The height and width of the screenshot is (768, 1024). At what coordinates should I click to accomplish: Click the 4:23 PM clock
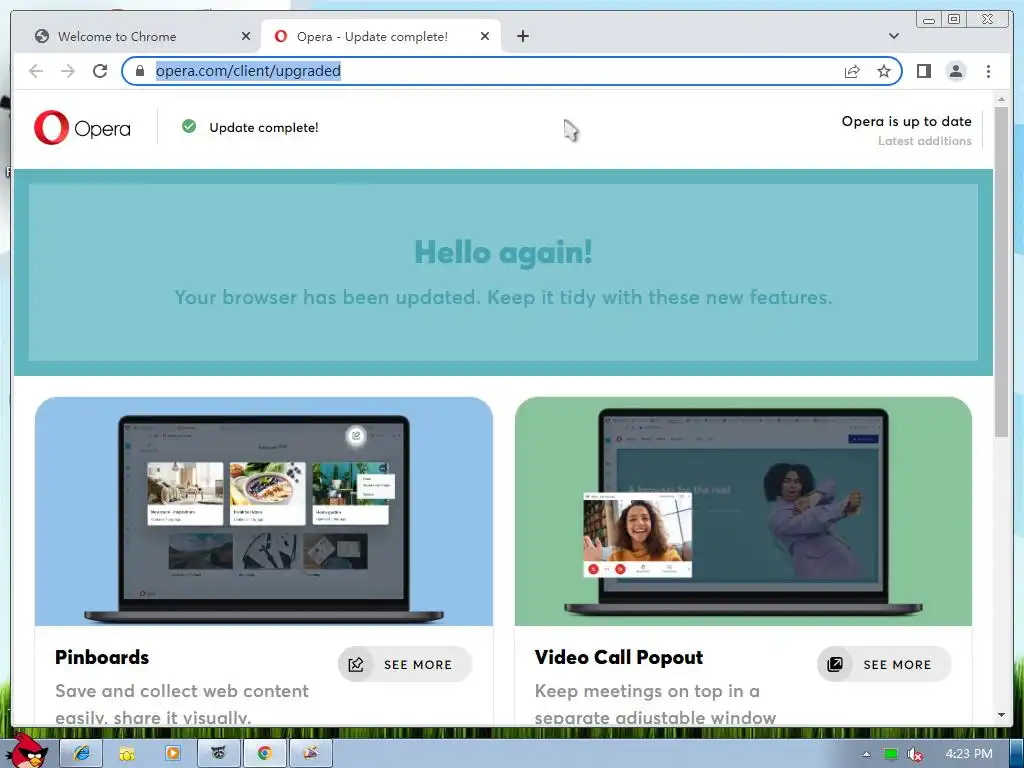[x=968, y=754]
